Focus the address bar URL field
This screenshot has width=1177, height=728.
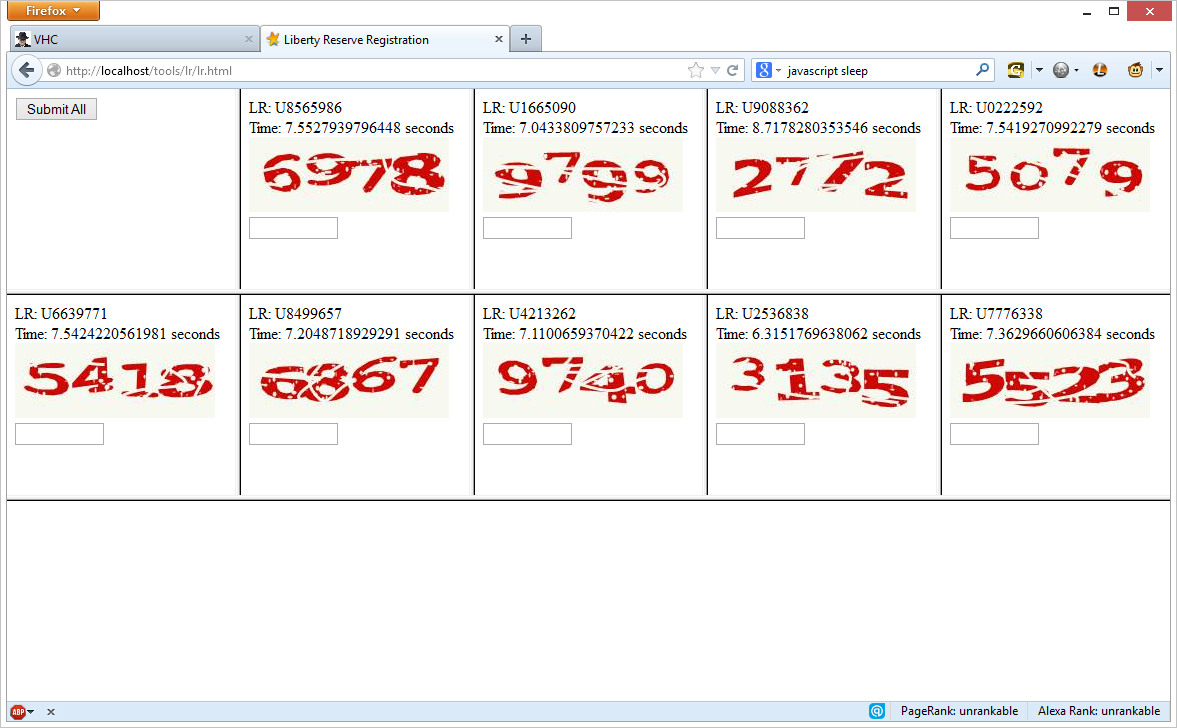[x=374, y=71]
